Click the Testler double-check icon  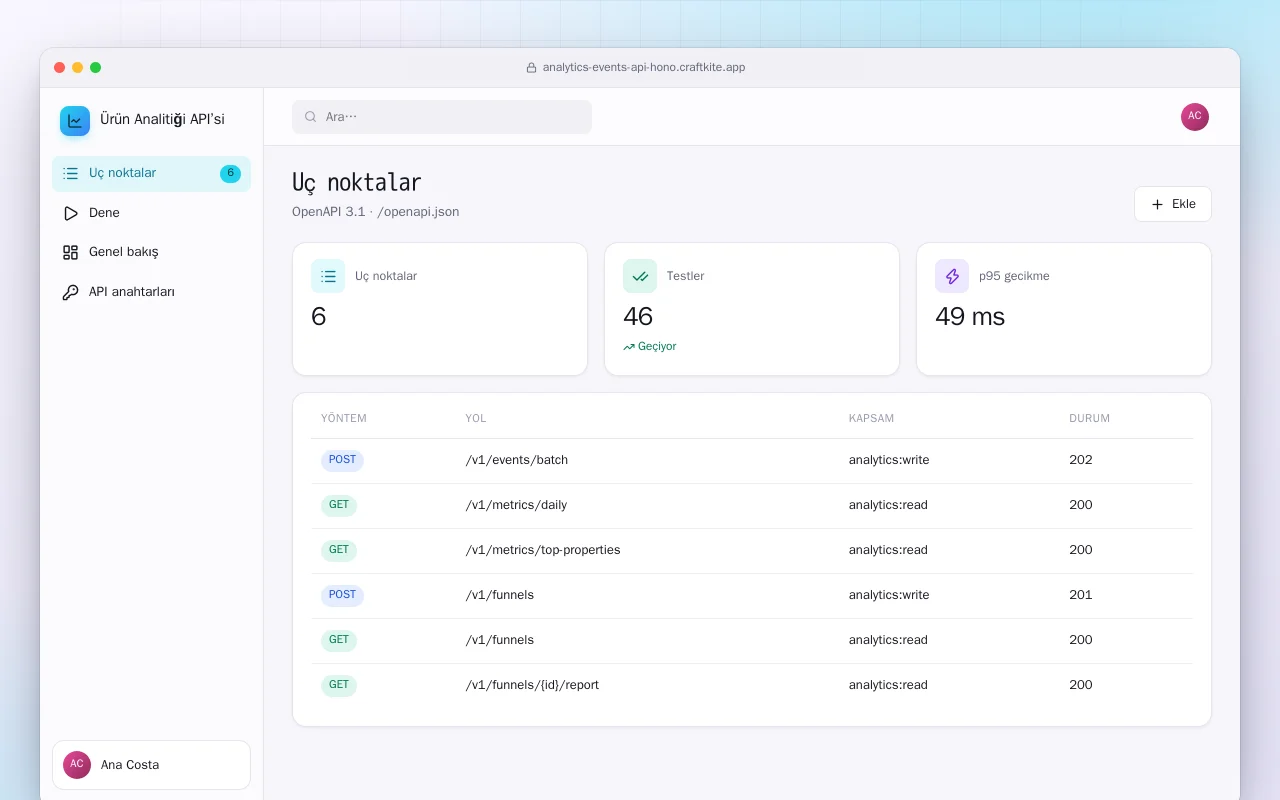(640, 276)
